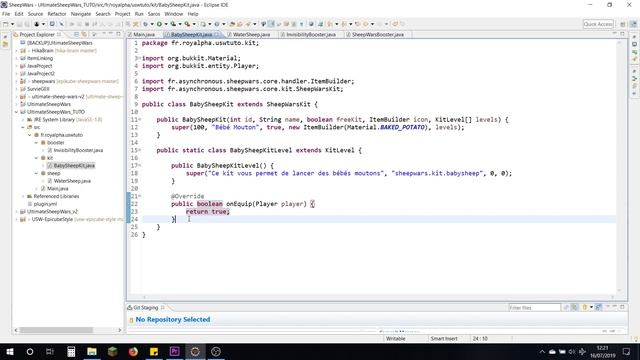
Task: Click the New file toolbar icon
Action: 6,24
